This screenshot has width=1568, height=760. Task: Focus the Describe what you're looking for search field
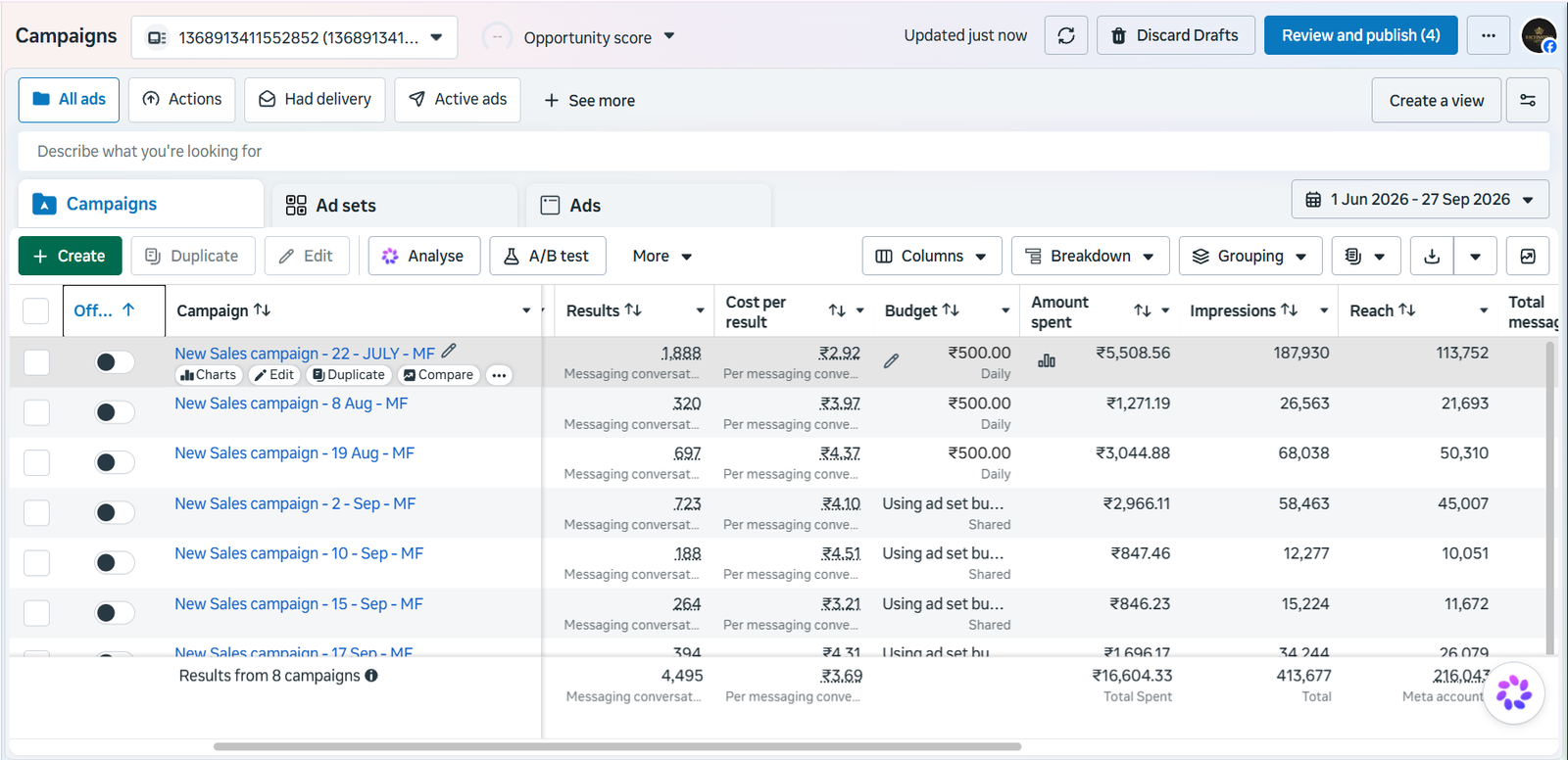pyautogui.click(x=784, y=151)
